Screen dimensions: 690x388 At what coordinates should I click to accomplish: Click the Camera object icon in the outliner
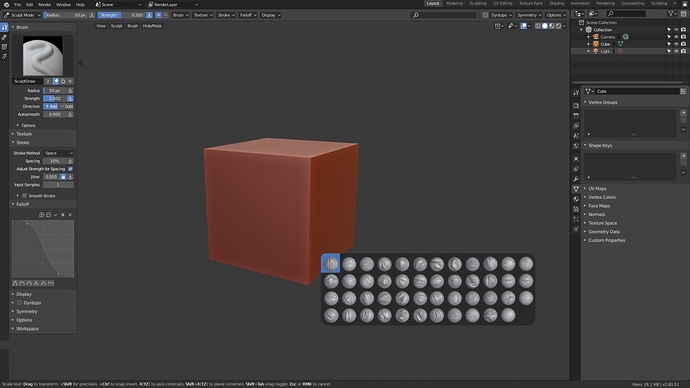(x=596, y=37)
